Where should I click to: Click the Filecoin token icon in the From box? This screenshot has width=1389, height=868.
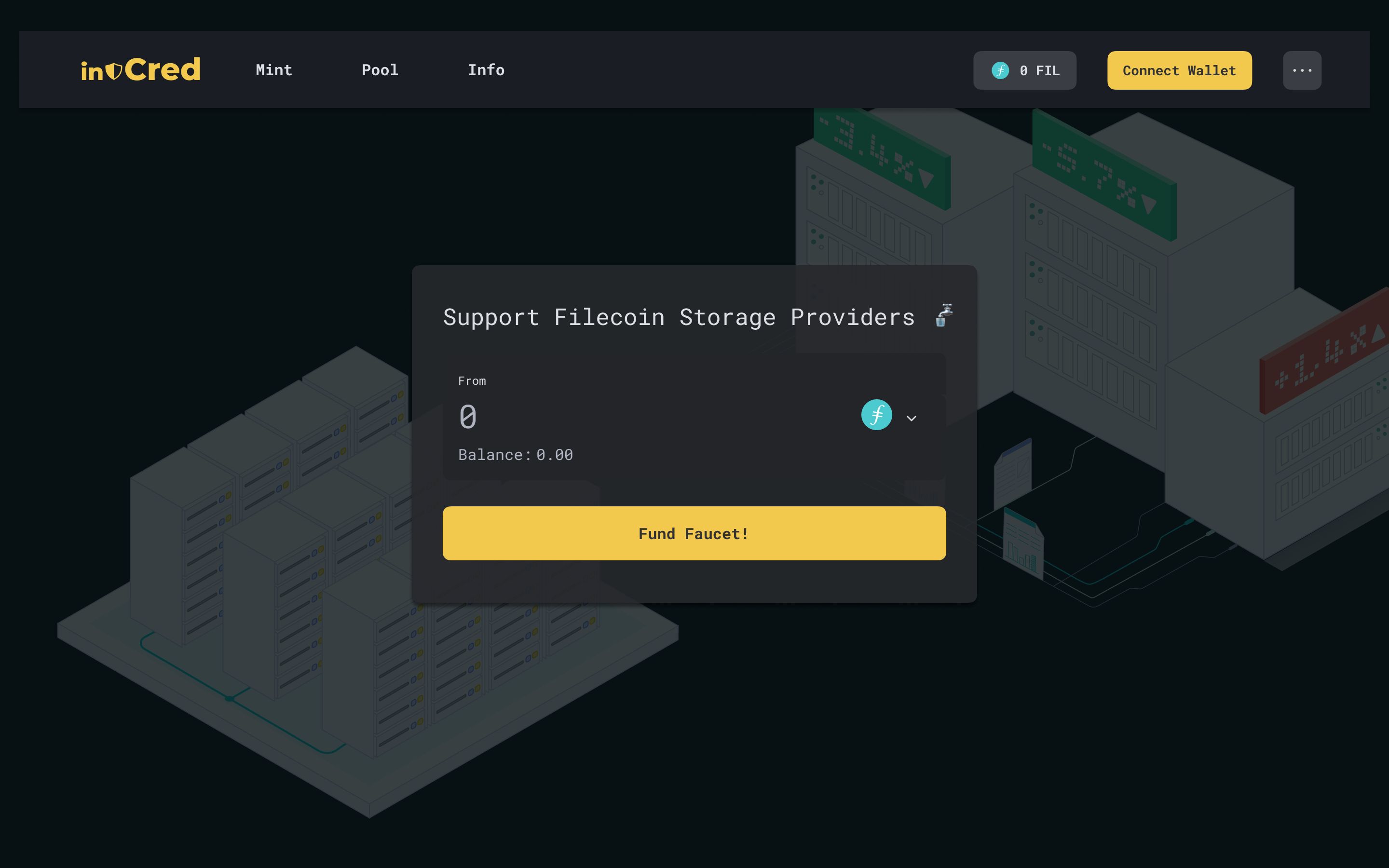(876, 415)
